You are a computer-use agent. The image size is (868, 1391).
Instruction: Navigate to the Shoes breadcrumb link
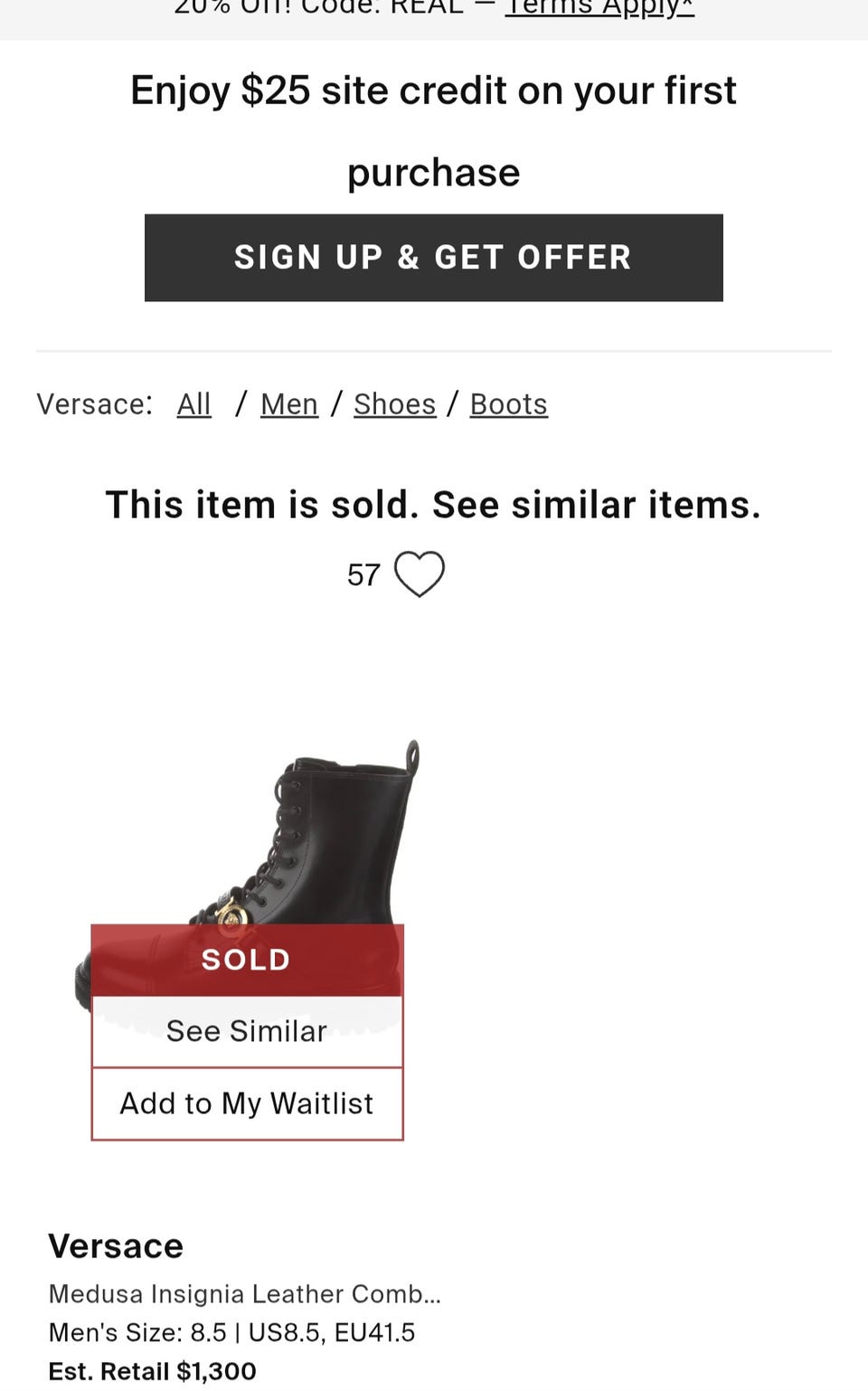pyautogui.click(x=394, y=404)
